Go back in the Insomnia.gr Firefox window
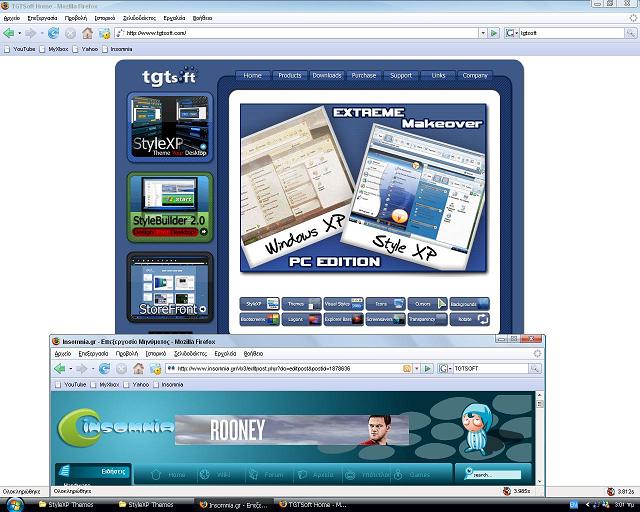Image resolution: width=640 pixels, height=512 pixels. (x=60, y=369)
